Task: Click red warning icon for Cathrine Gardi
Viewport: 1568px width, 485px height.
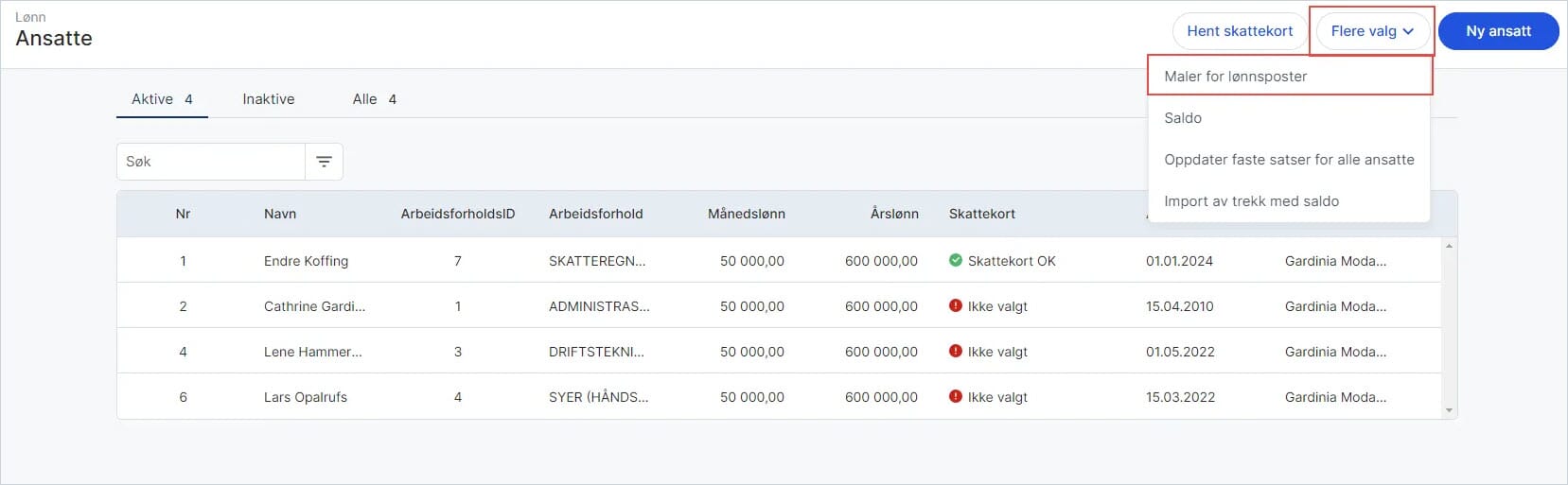Action: pos(955,305)
